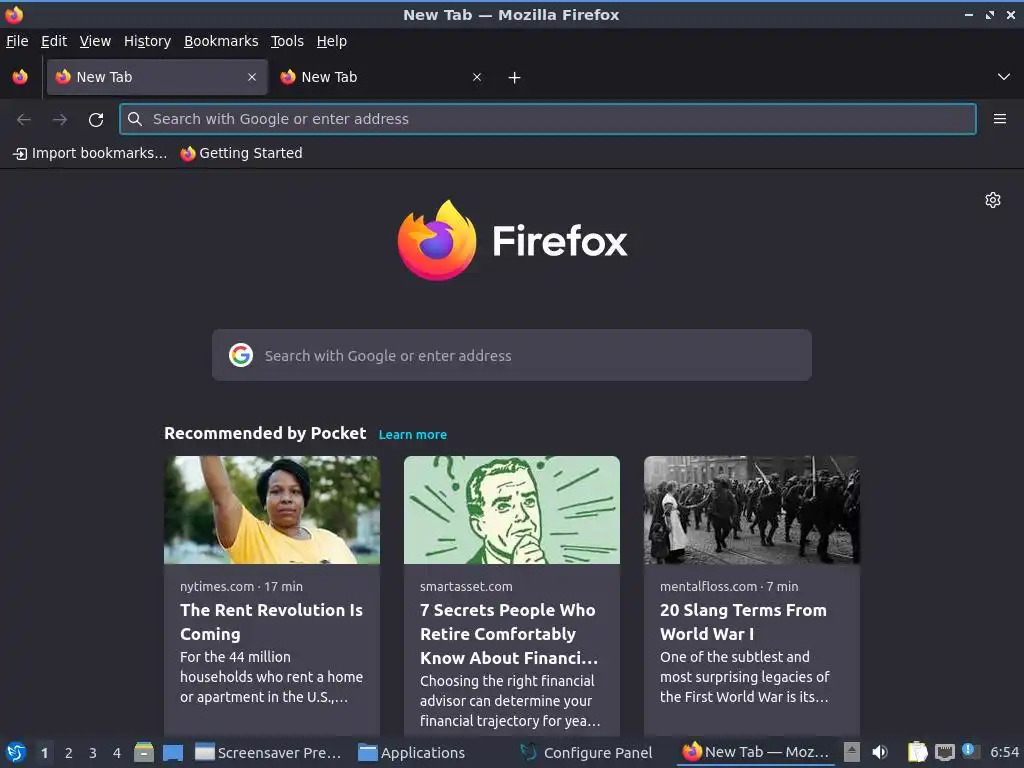Click the eject removable media tray icon
Image resolution: width=1024 pixels, height=768 pixels.
tap(852, 752)
